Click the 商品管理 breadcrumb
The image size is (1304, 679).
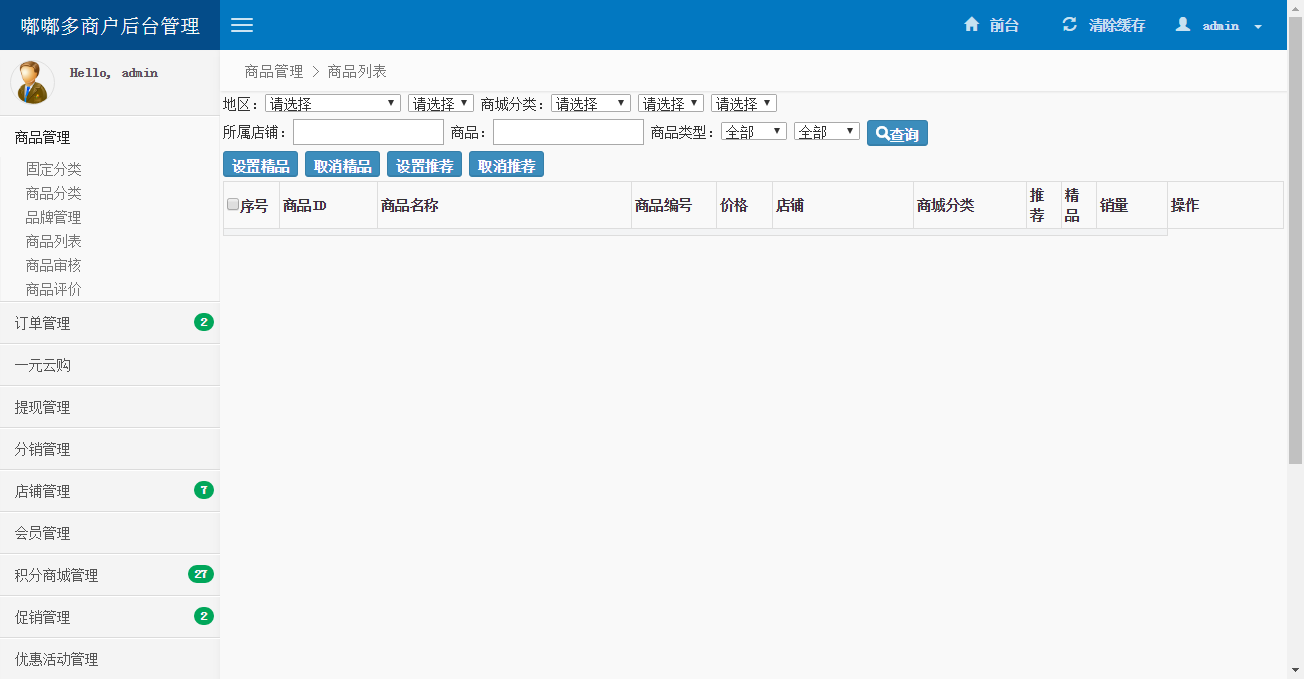(x=274, y=71)
